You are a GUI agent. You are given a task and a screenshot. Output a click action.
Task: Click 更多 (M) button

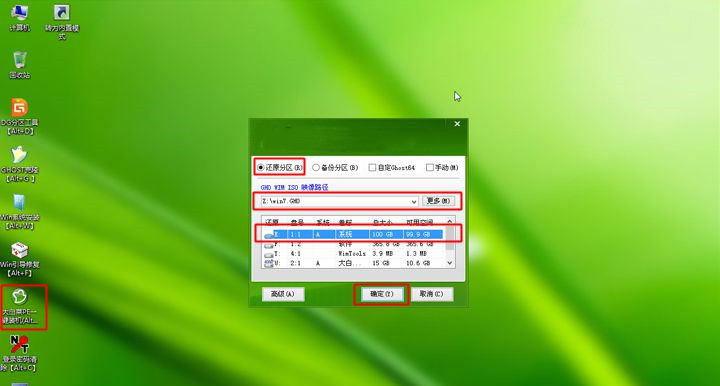coord(439,201)
